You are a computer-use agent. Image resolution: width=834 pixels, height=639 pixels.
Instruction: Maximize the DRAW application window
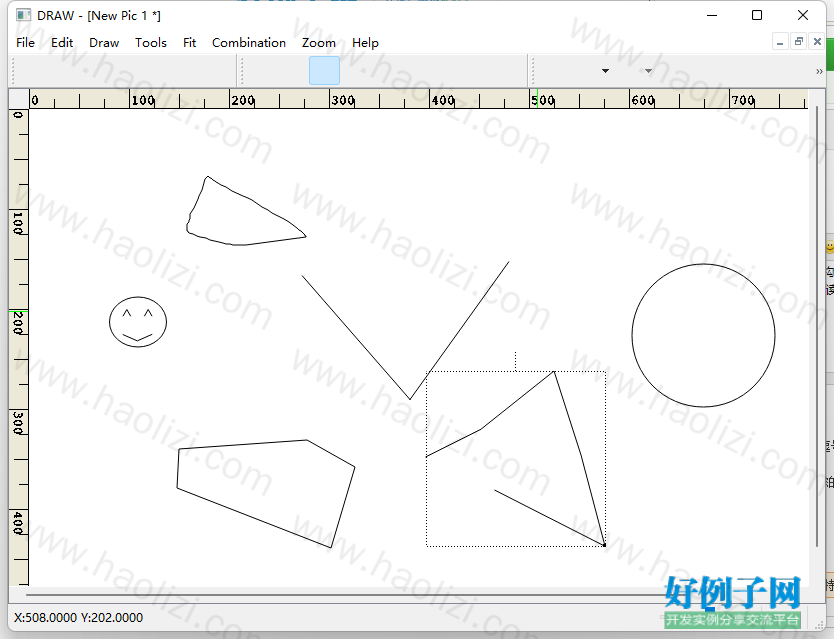point(757,15)
